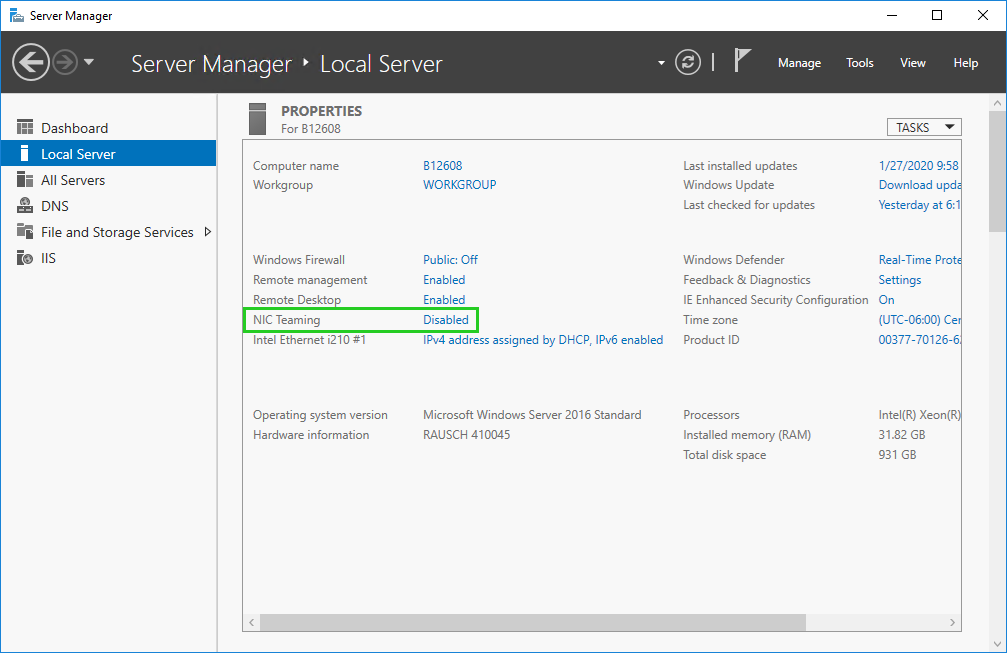Click the back navigation arrow icon
This screenshot has height=653, width=1007.
coord(31,62)
